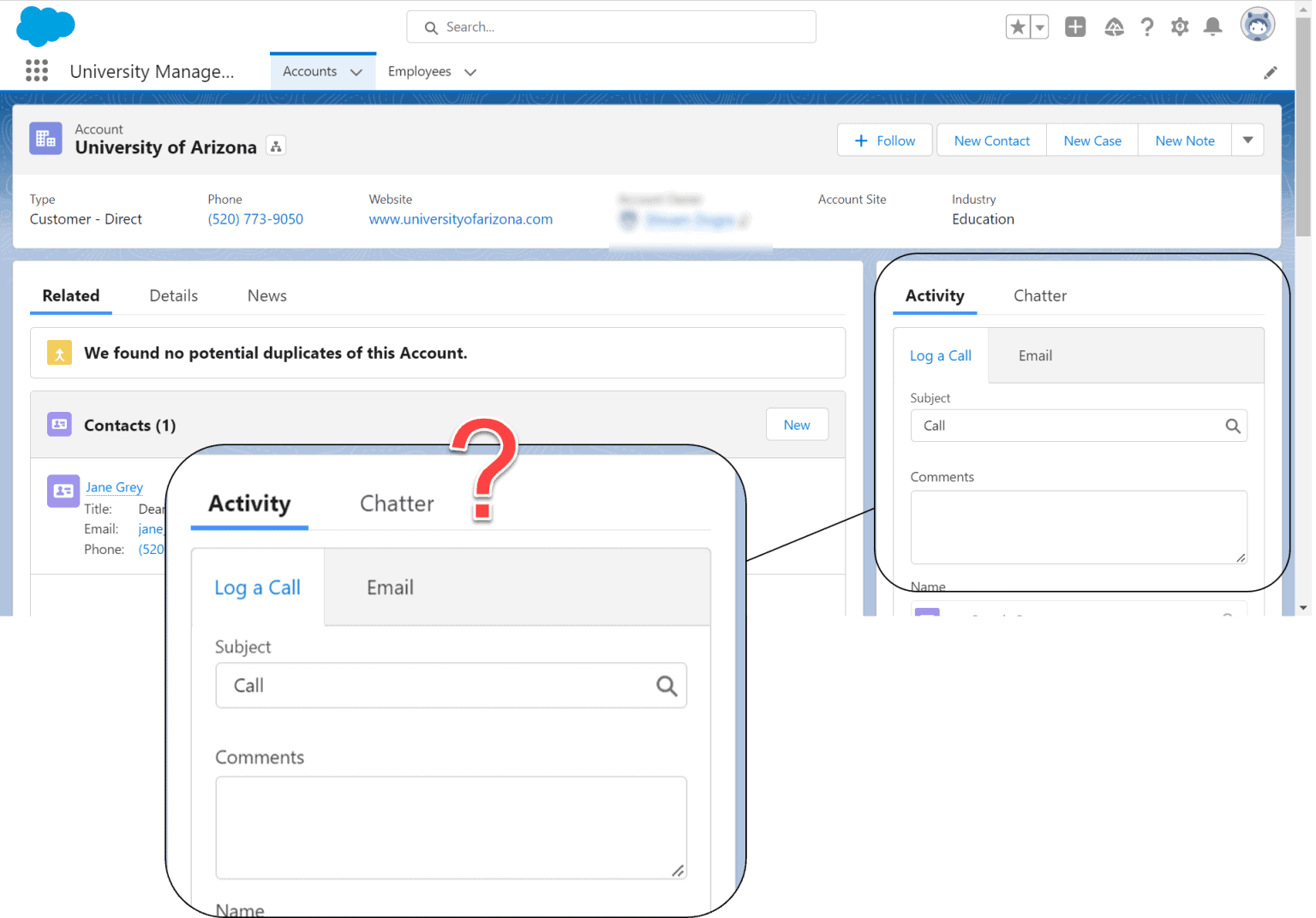1316x918 pixels.
Task: Open the App Launcher grid icon
Action: tap(37, 70)
